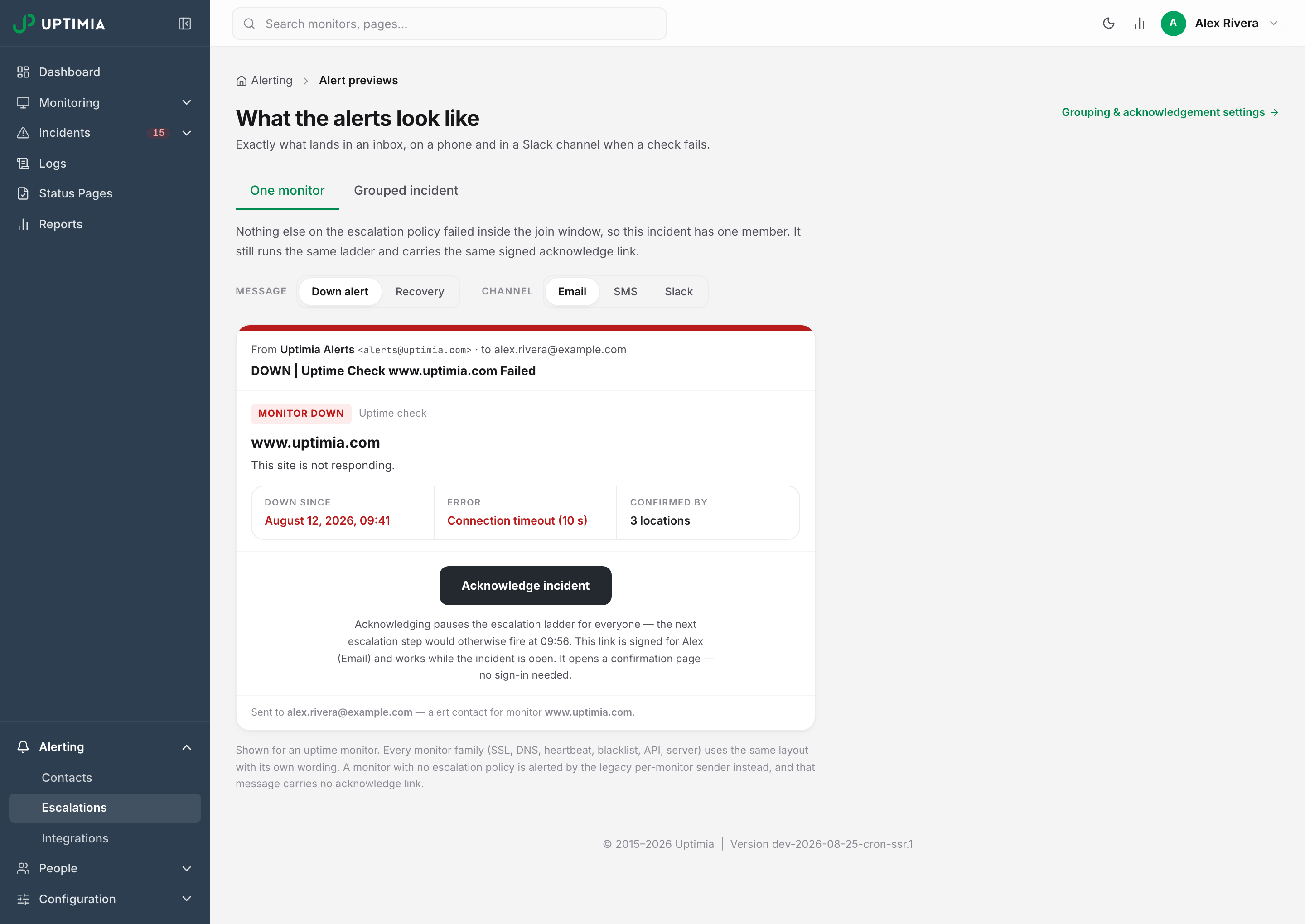This screenshot has height=924, width=1305.
Task: Click the Status Pages document icon
Action: (23, 193)
